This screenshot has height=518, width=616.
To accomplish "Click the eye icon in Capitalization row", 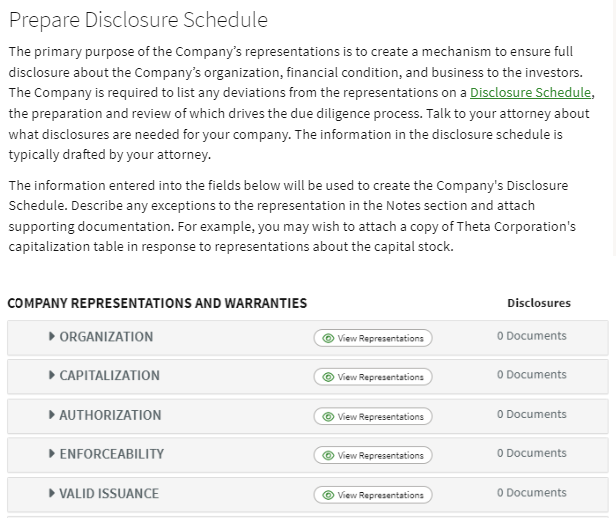I will pos(328,377).
